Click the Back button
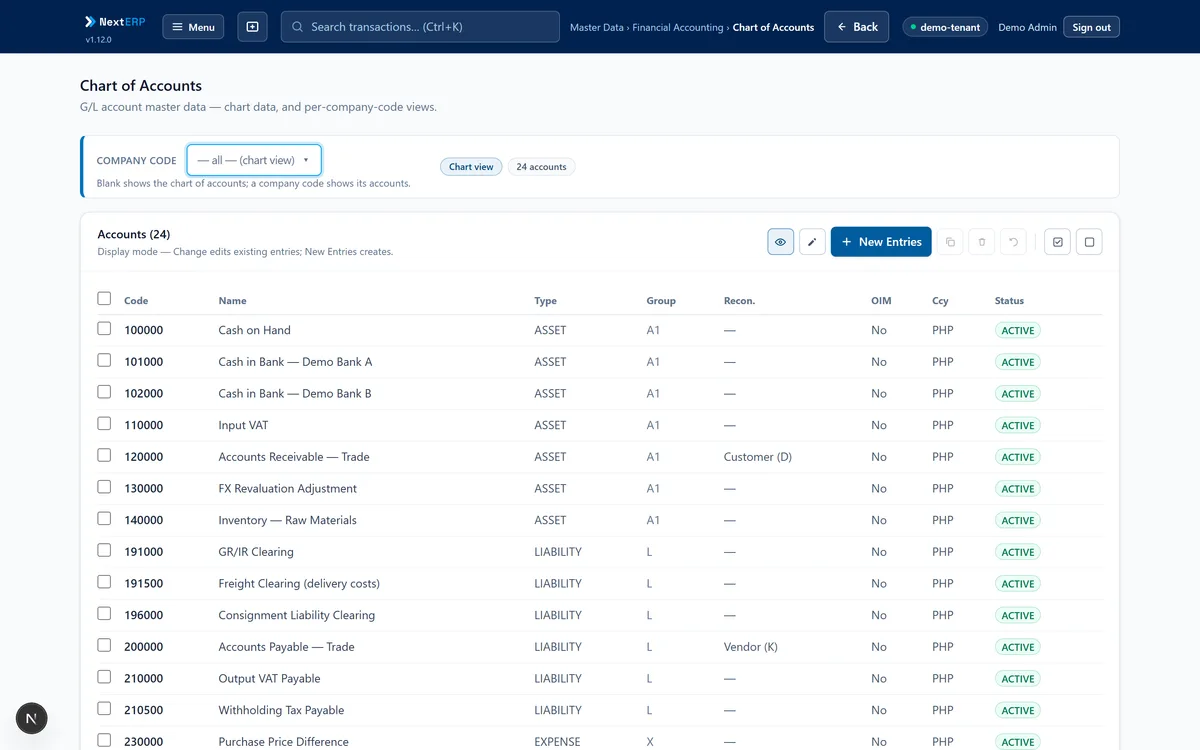 [857, 27]
